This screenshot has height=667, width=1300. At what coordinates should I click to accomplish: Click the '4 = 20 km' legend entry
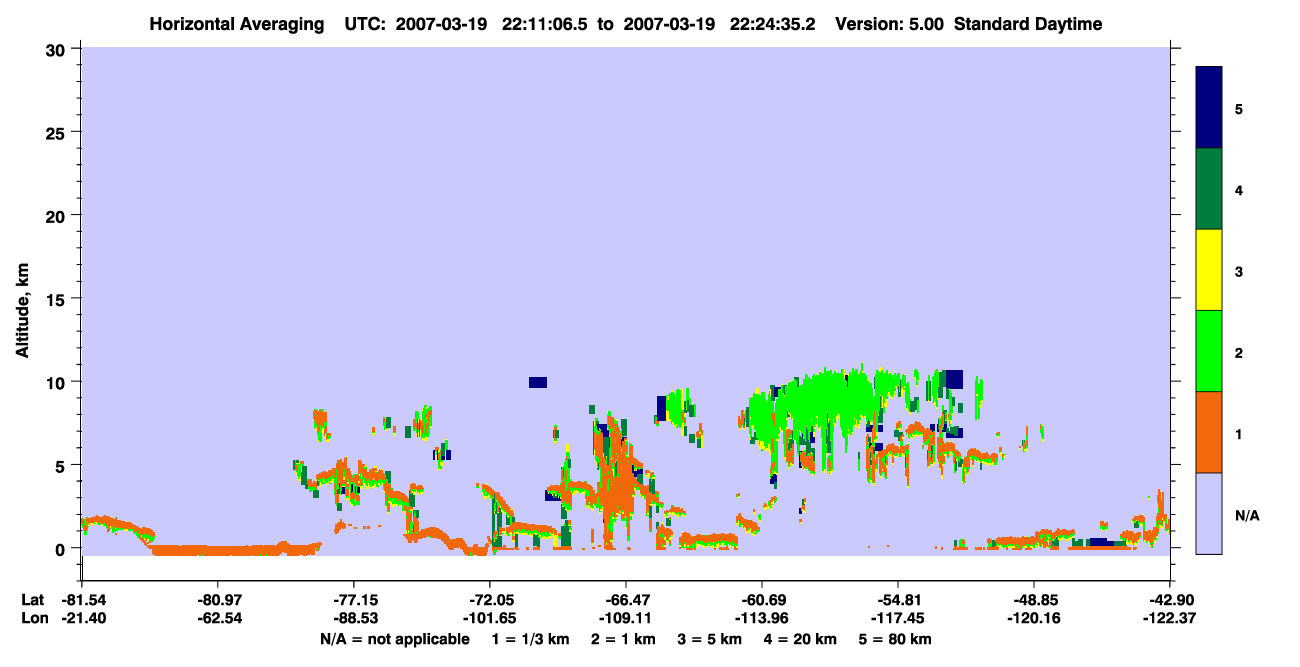tap(801, 640)
